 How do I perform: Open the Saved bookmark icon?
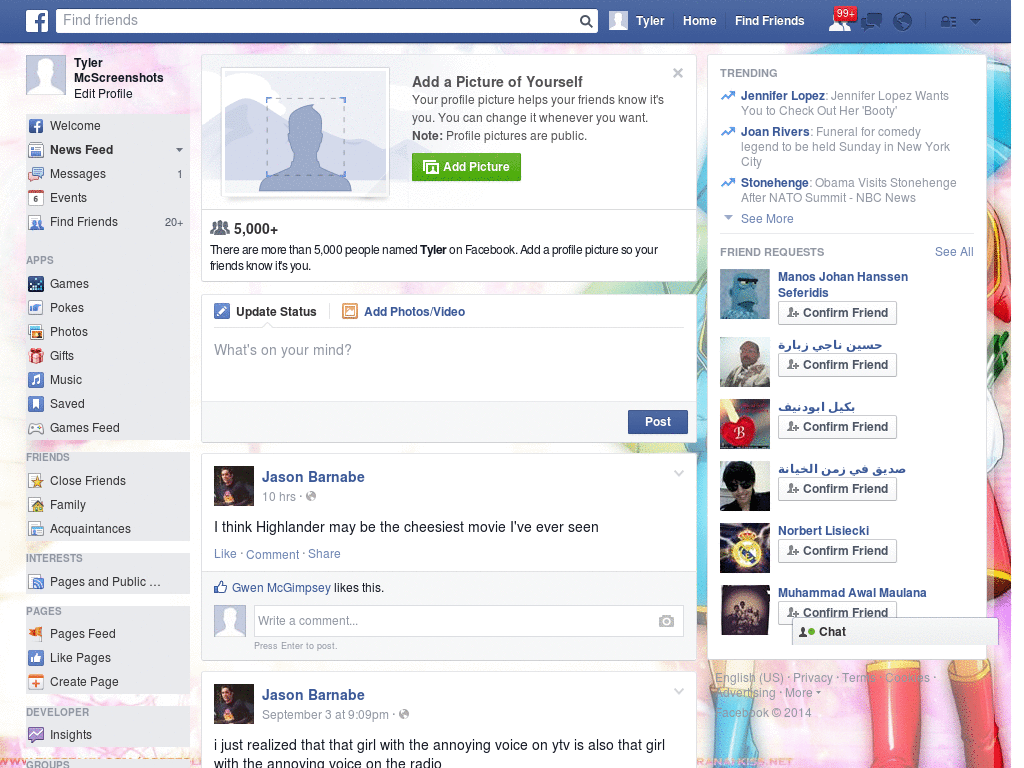pyautogui.click(x=36, y=404)
